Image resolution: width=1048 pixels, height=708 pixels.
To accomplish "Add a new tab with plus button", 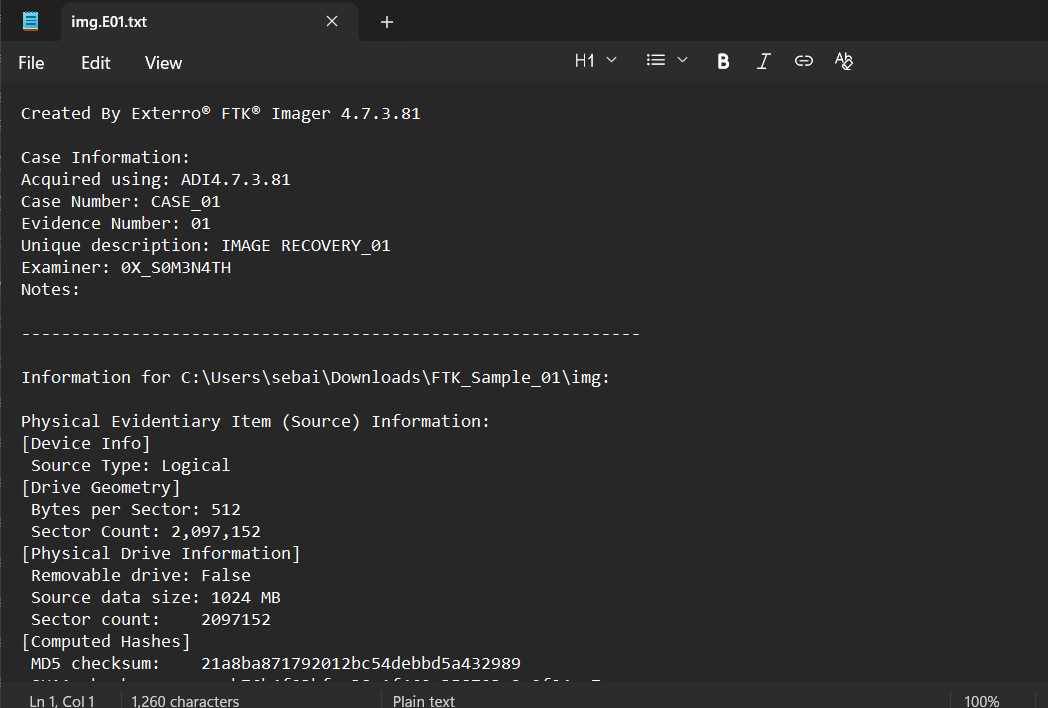I will tap(386, 22).
